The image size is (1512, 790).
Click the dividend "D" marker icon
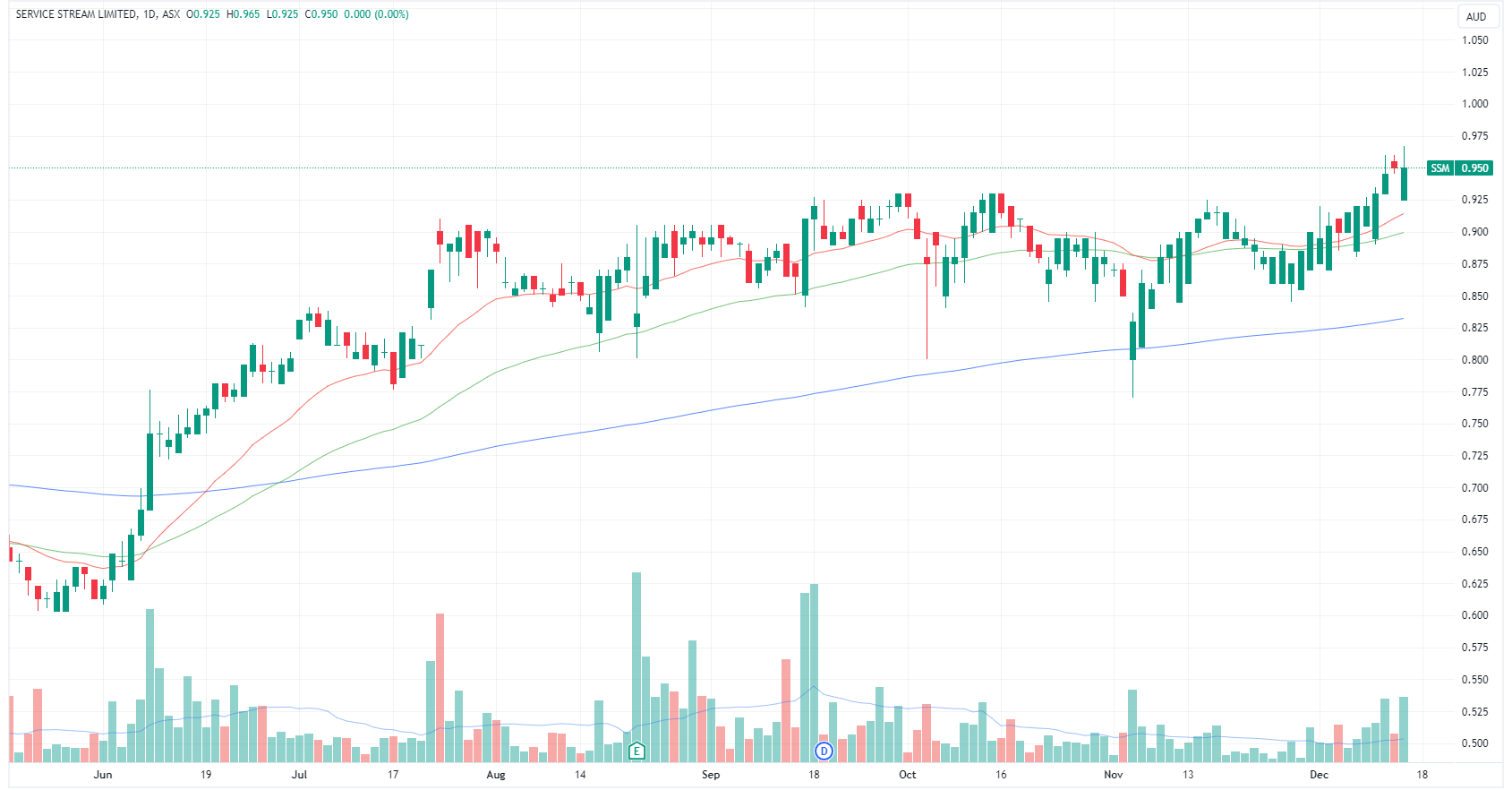click(x=823, y=751)
